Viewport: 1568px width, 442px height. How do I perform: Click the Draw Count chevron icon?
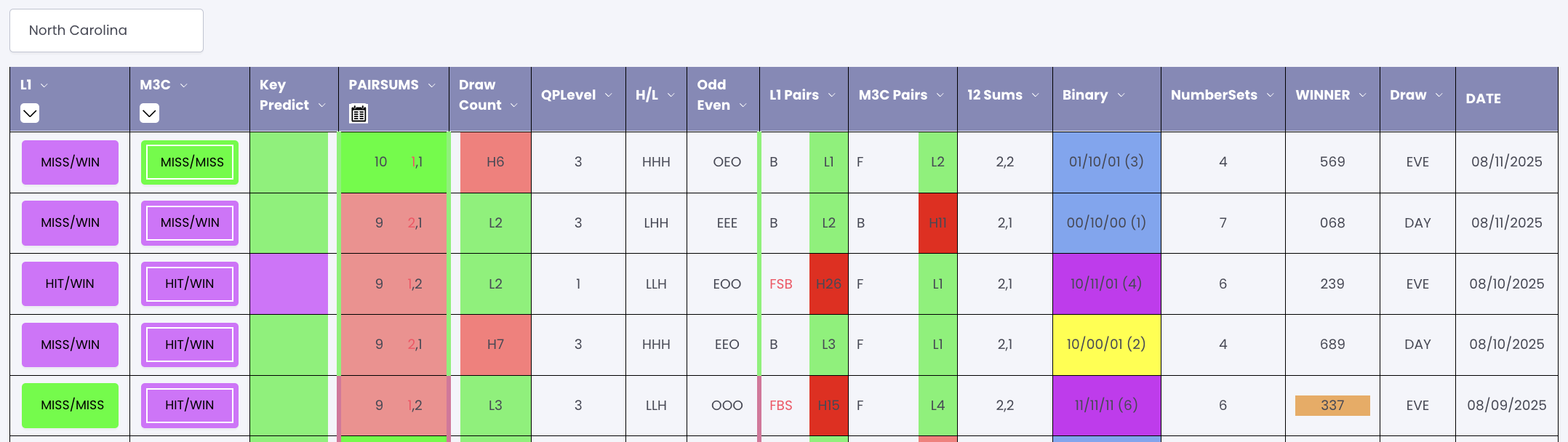(514, 105)
